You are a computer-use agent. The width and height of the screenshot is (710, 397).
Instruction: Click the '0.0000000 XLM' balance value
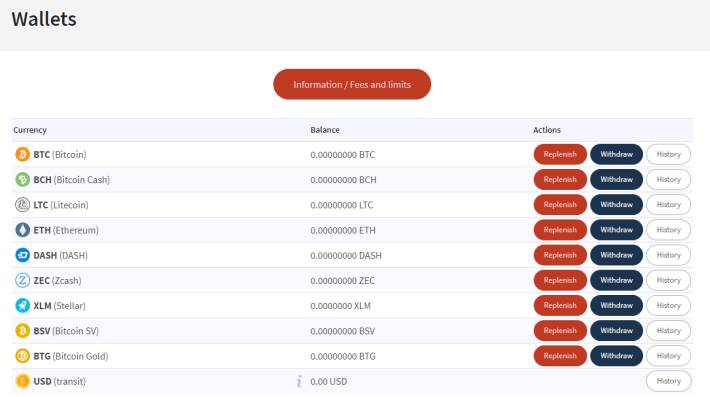[341, 306]
